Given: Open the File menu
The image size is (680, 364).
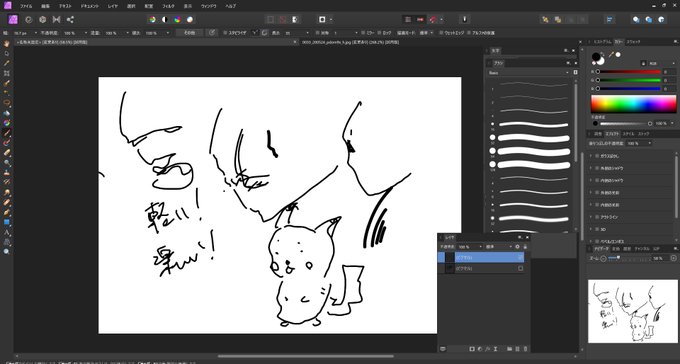Looking at the screenshot, I should tap(26, 6).
